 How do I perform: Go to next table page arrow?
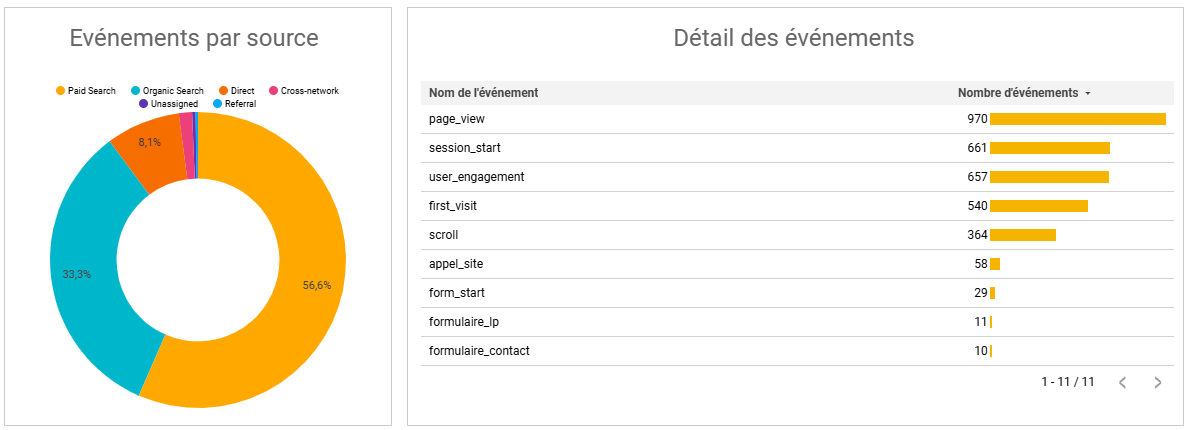(1157, 382)
